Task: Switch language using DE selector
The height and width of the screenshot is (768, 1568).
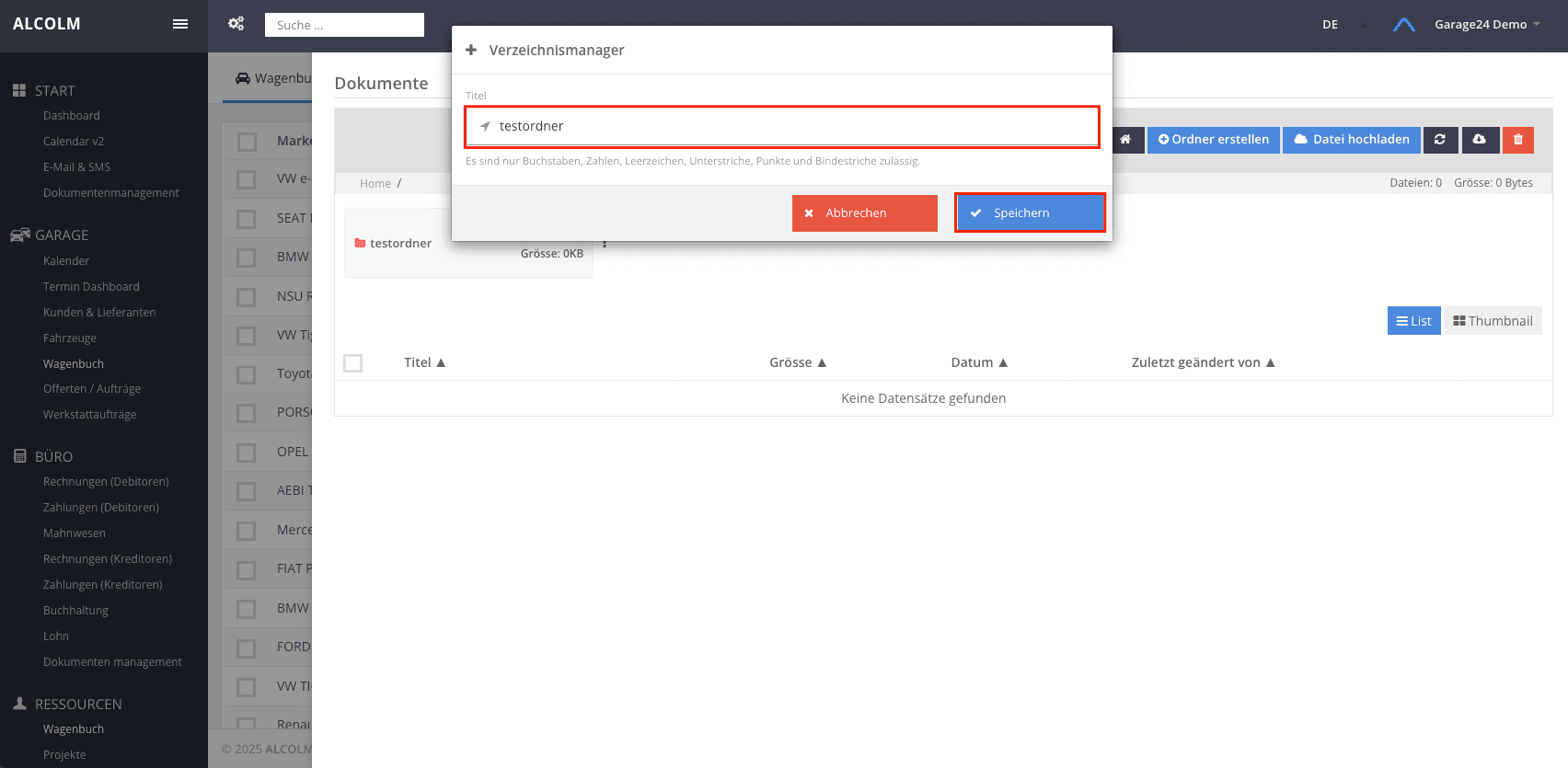Action: click(x=1330, y=25)
